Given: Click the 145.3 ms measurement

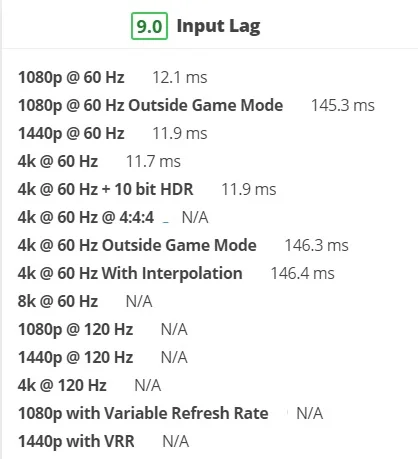Looking at the screenshot, I should coord(343,105).
